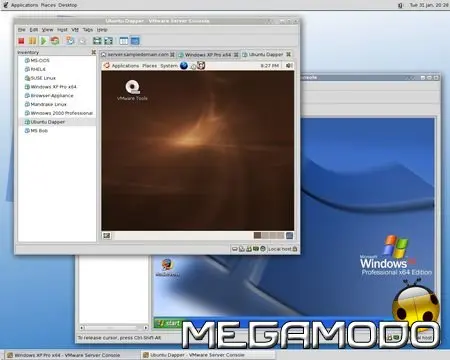Screen dimensions: 450x360
Task: Click left scroll arrow in rear window inventory
Action: 82,328
